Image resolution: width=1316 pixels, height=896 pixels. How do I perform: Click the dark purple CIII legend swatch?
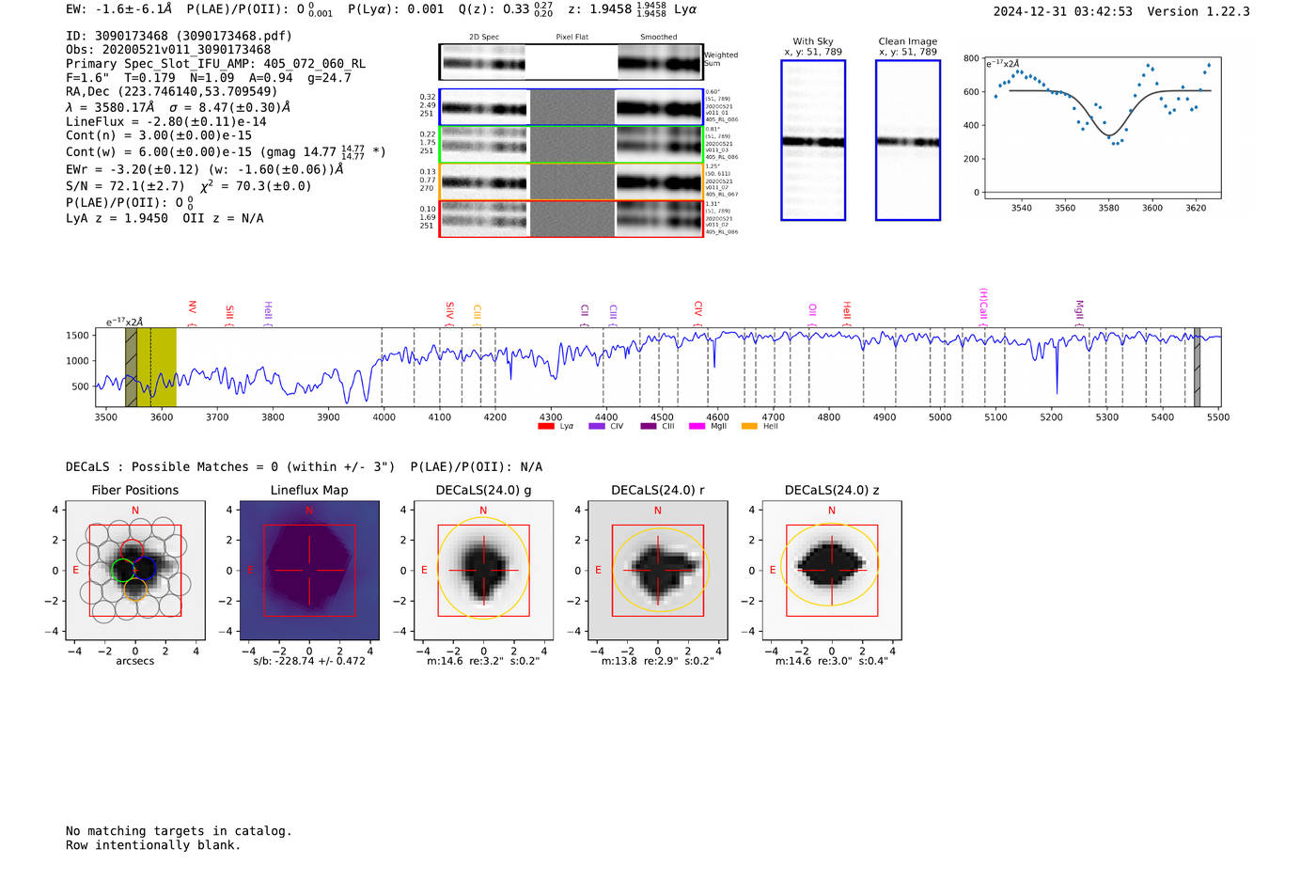coord(649,426)
